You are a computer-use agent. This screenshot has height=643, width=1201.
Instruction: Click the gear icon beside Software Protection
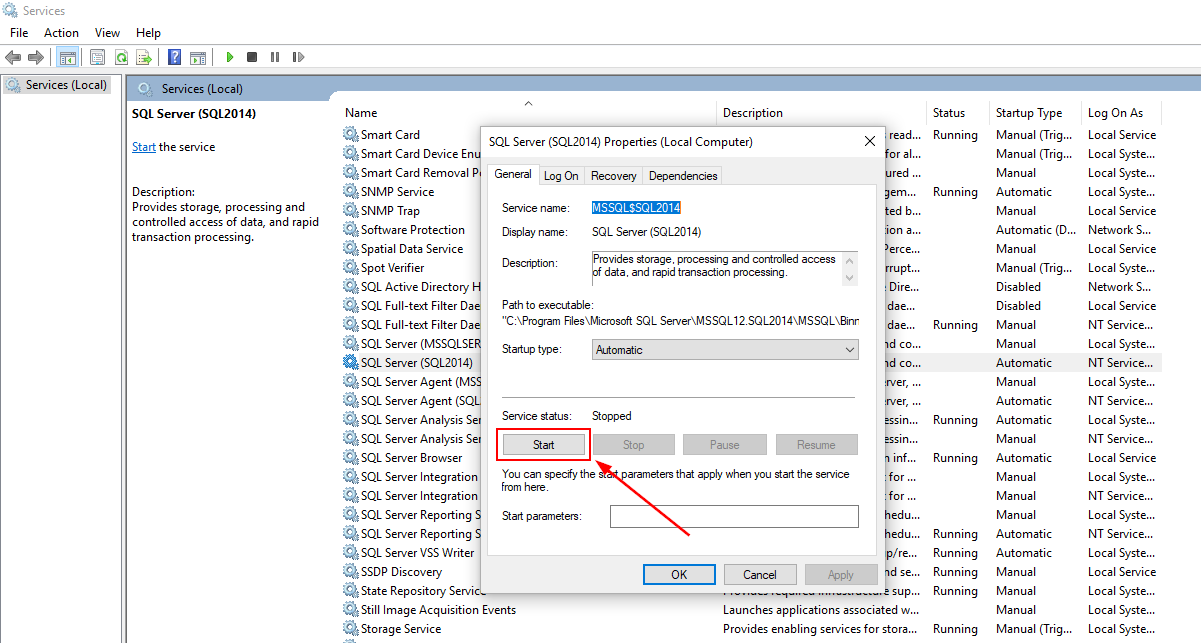(350, 229)
